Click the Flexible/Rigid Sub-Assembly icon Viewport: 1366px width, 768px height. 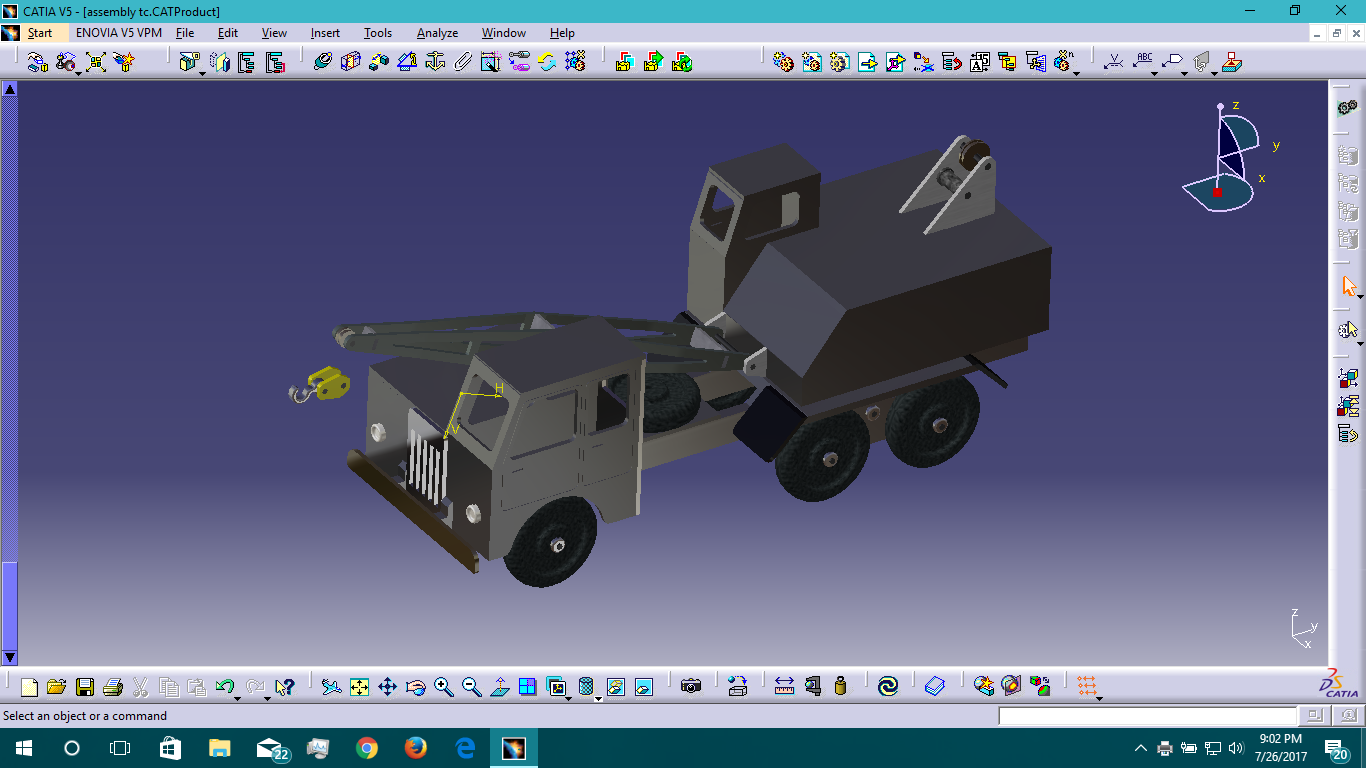(519, 62)
